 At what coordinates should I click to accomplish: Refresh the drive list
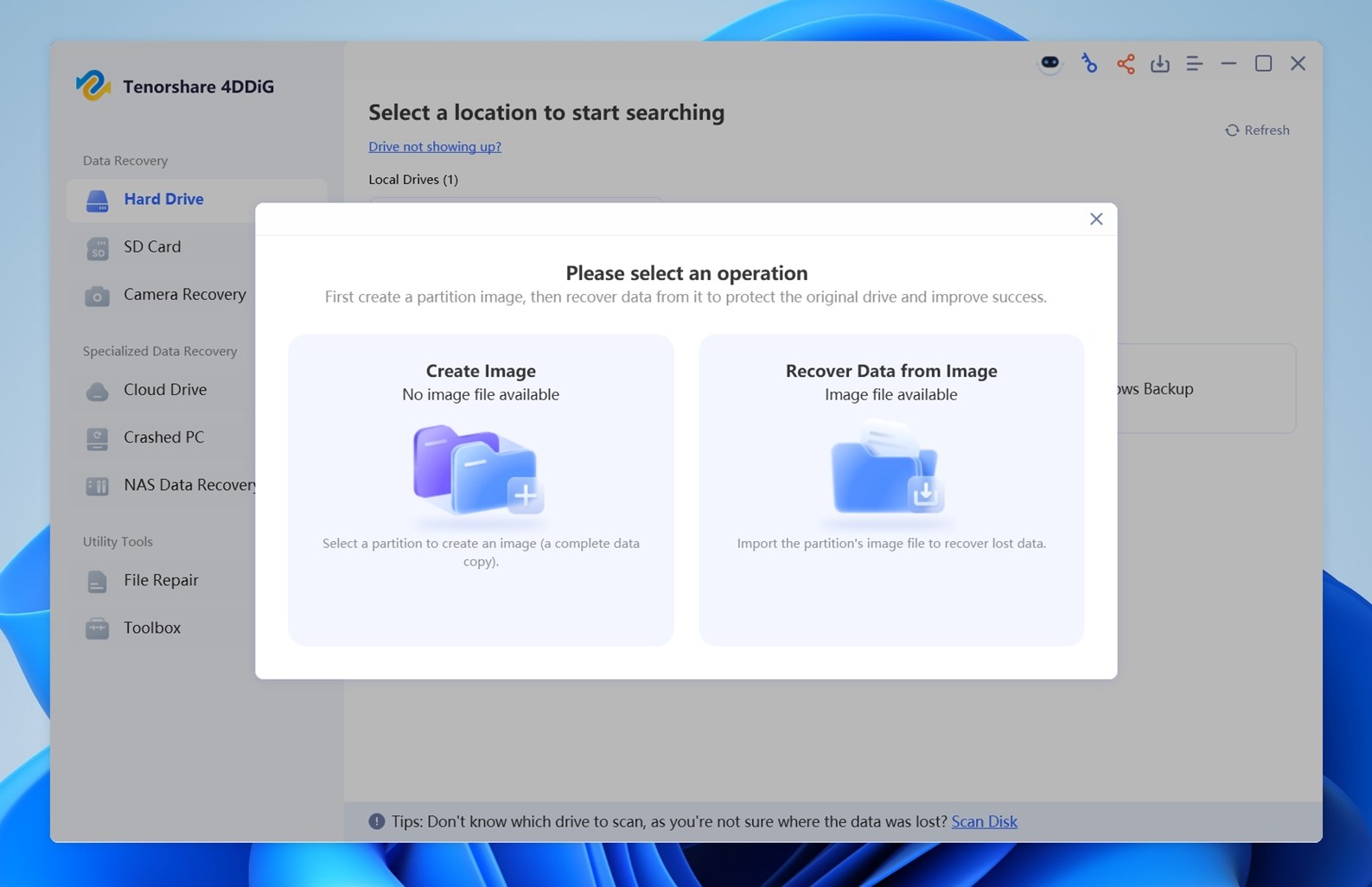(x=1257, y=131)
